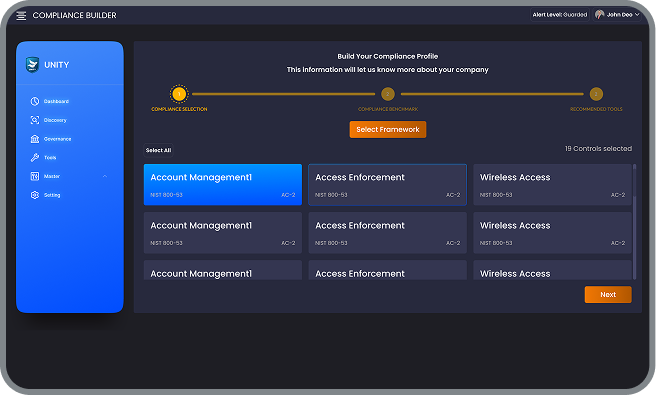This screenshot has height=395, width=656.
Task: Open the Discovery menu item
Action: click(x=55, y=120)
